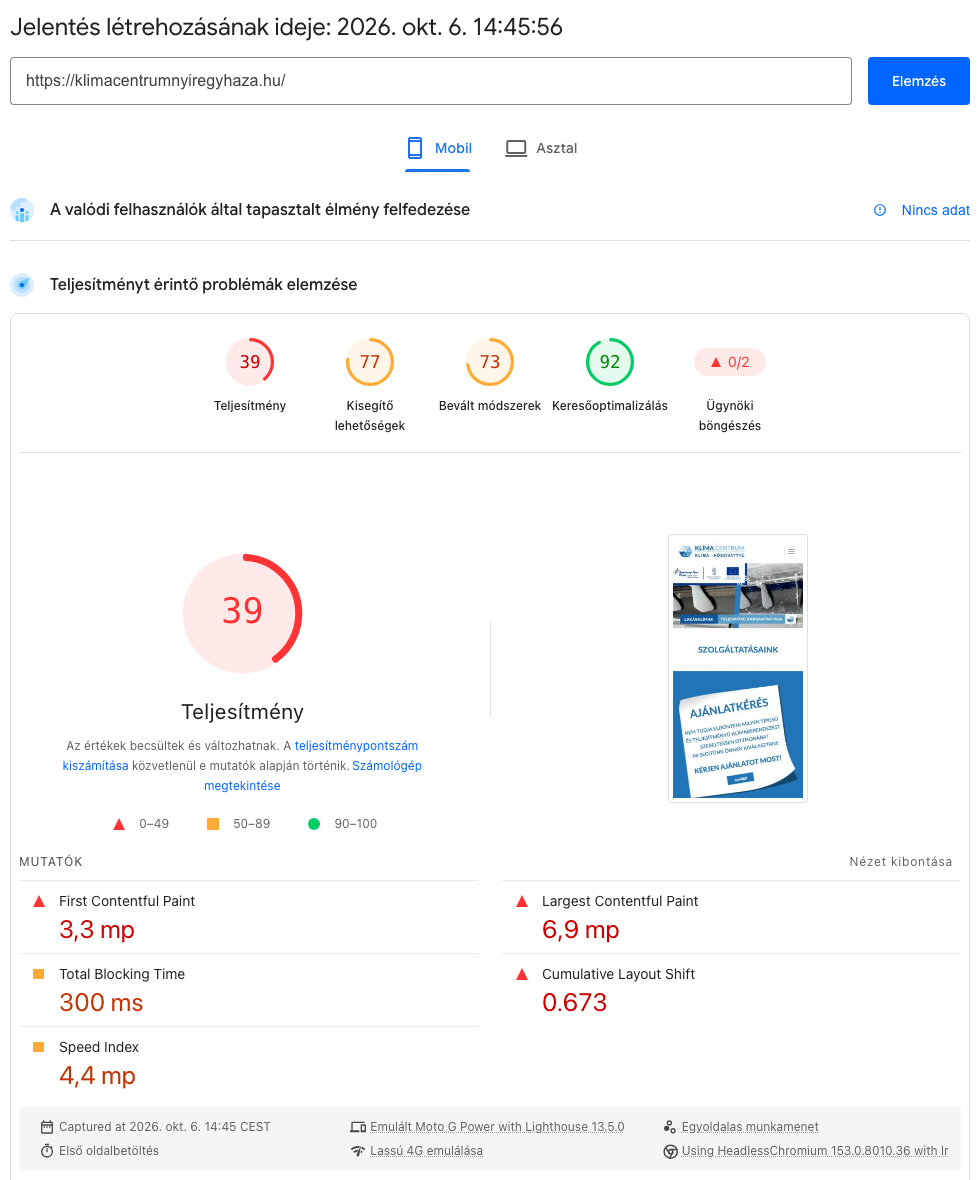Click the 0/2 Ügynöki böngészés badge

pos(729,362)
